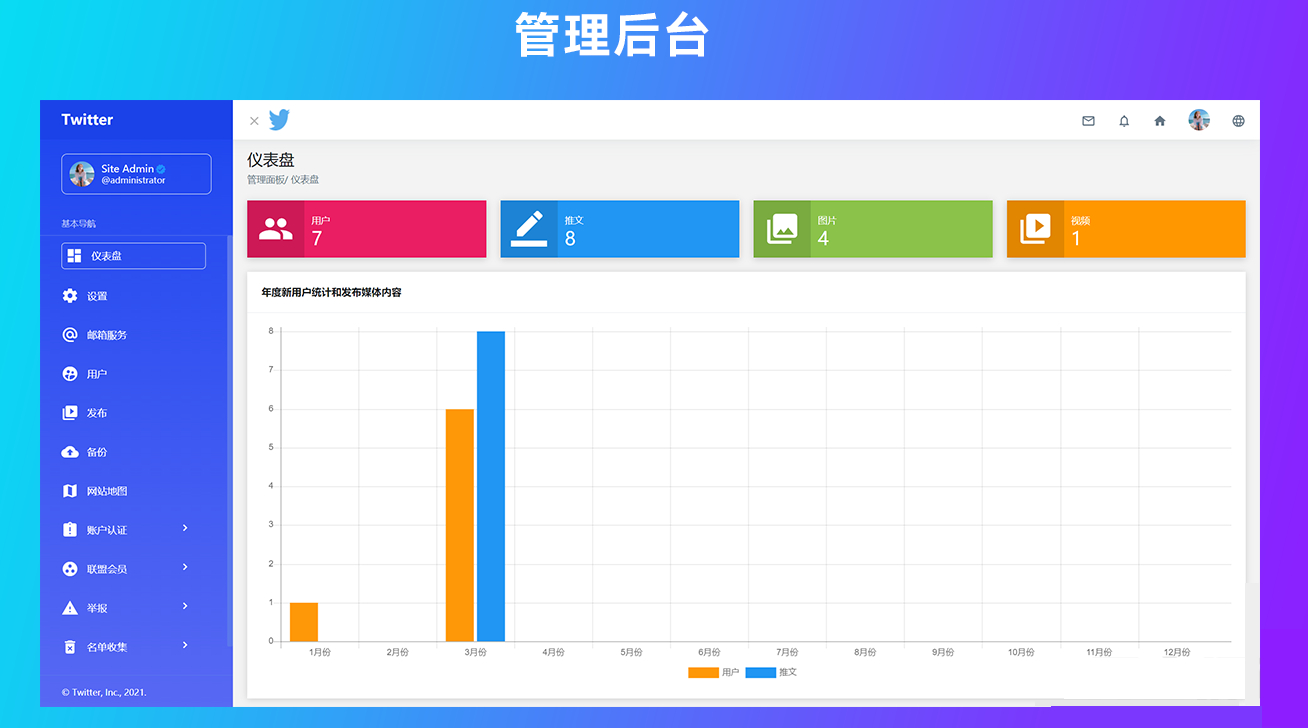Click the Twitter bird logo

(279, 120)
